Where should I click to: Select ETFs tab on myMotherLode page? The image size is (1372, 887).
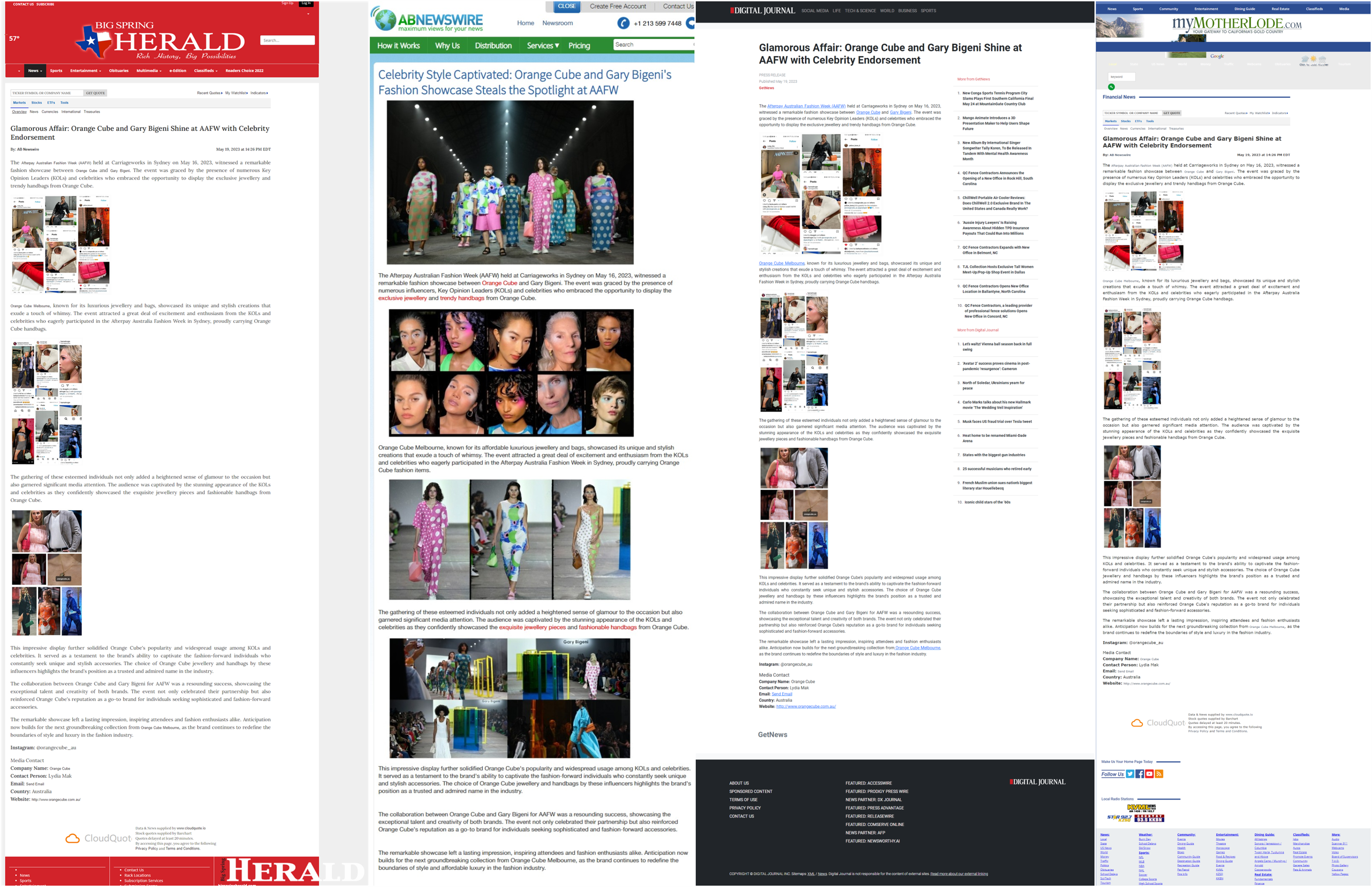(1138, 121)
